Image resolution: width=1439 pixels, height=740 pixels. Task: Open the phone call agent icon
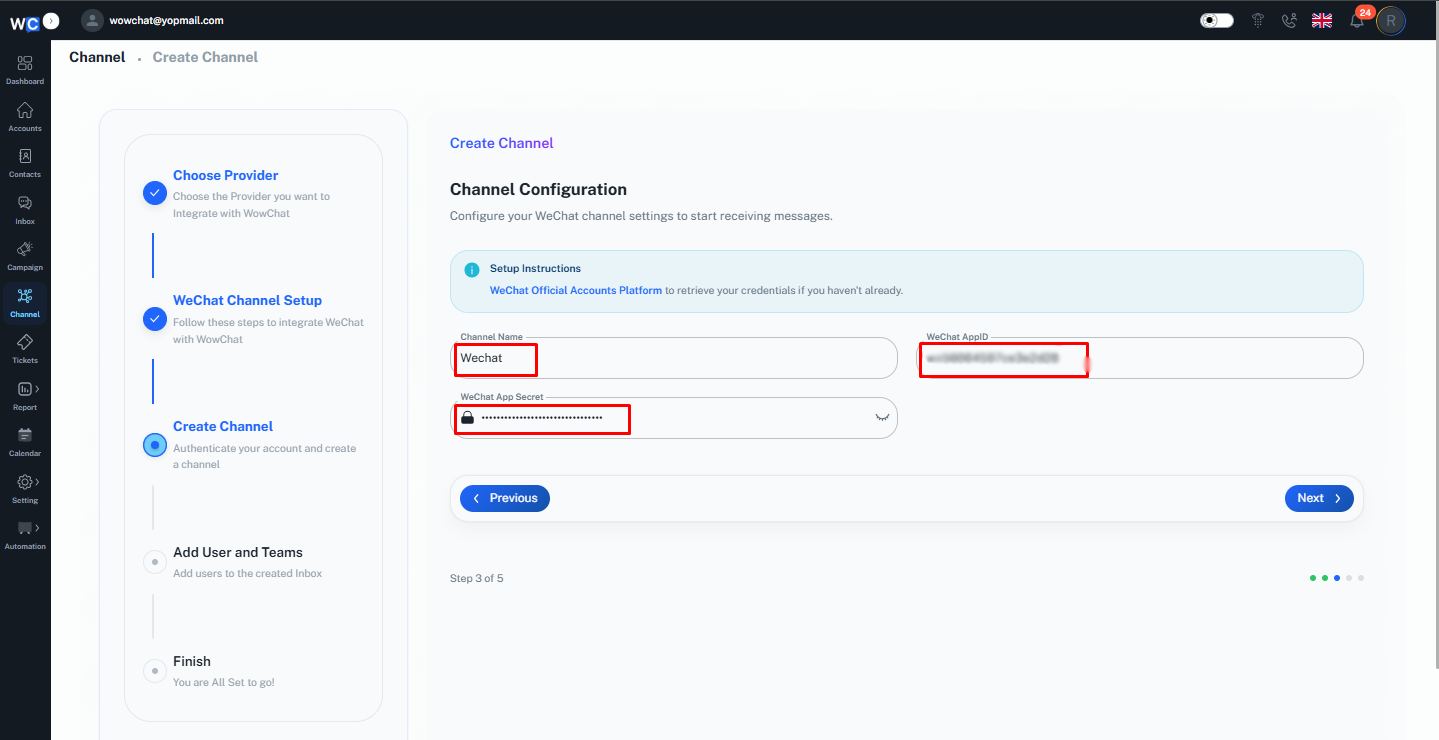pos(1289,20)
